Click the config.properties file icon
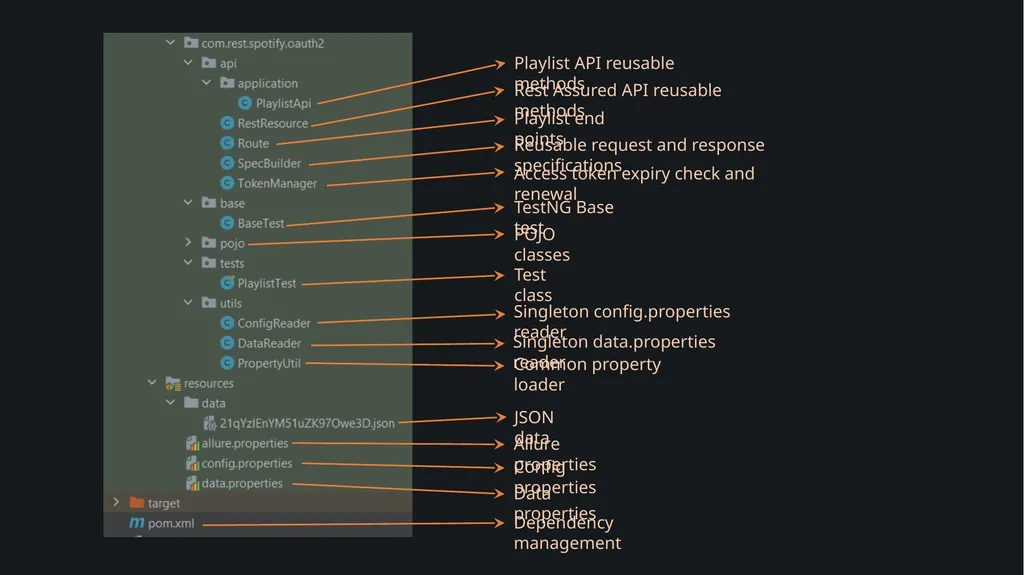The image size is (1024, 575). coord(192,463)
